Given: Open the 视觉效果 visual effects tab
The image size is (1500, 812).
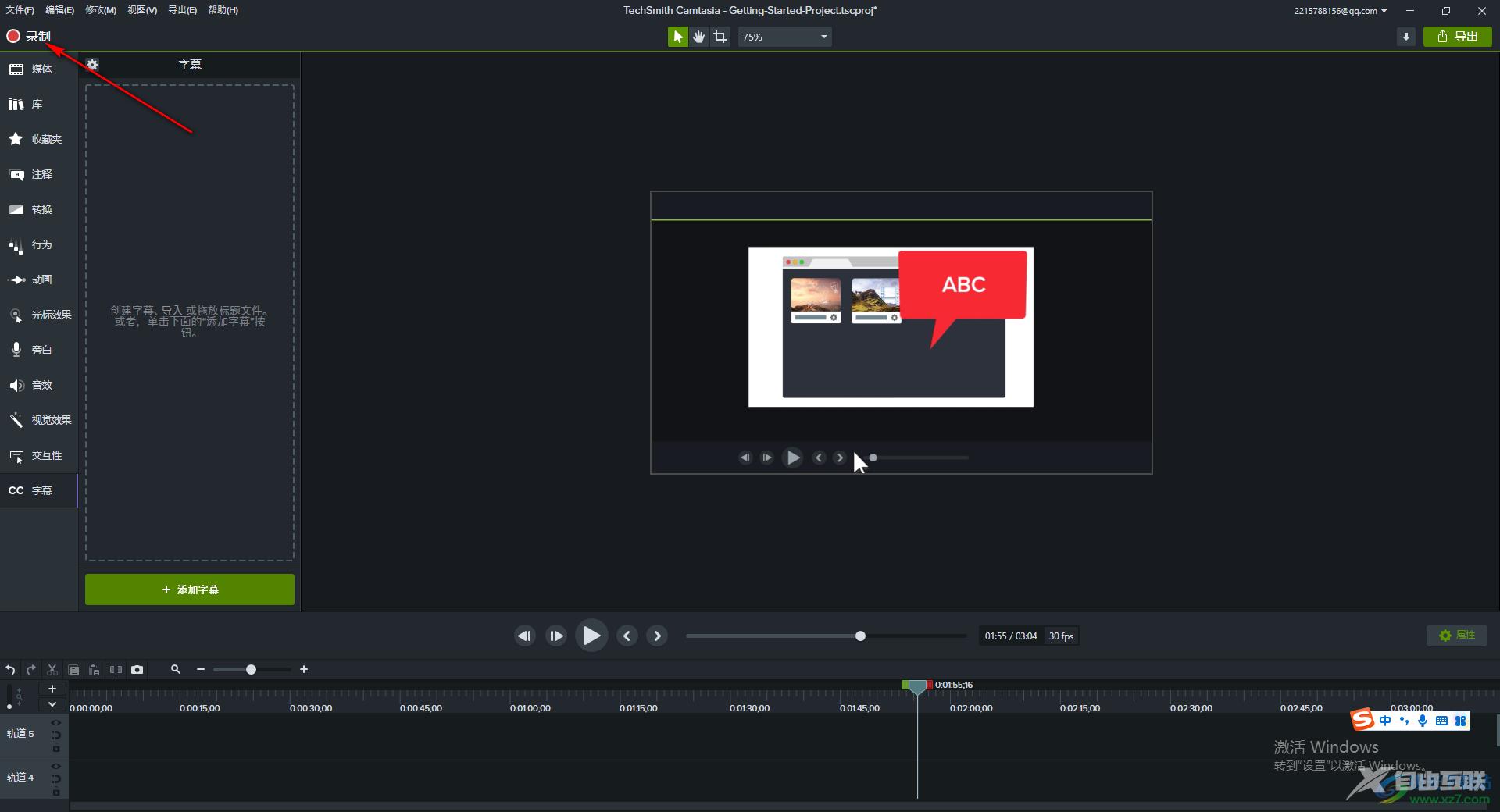Looking at the screenshot, I should [x=39, y=420].
